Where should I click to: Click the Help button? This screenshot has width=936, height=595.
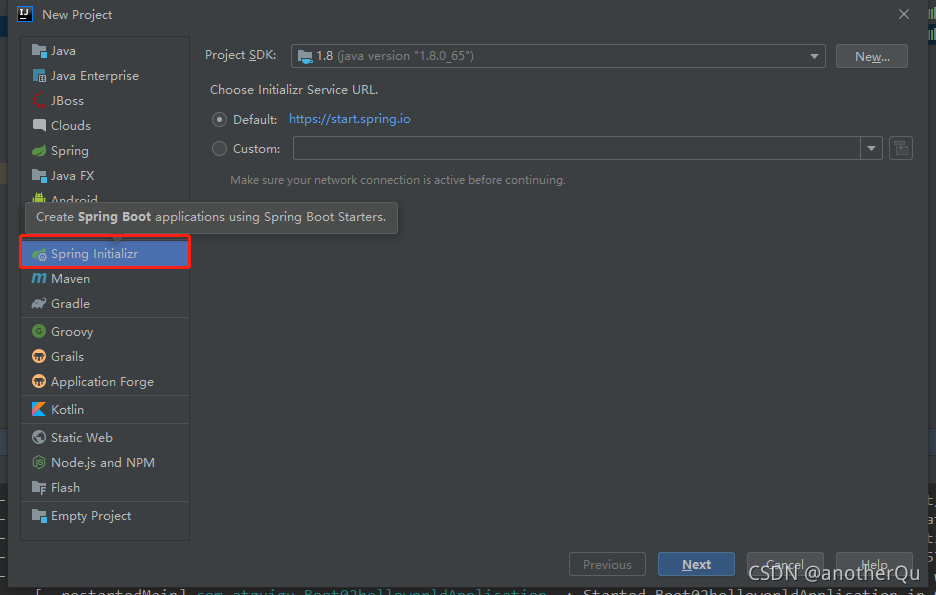click(x=874, y=565)
